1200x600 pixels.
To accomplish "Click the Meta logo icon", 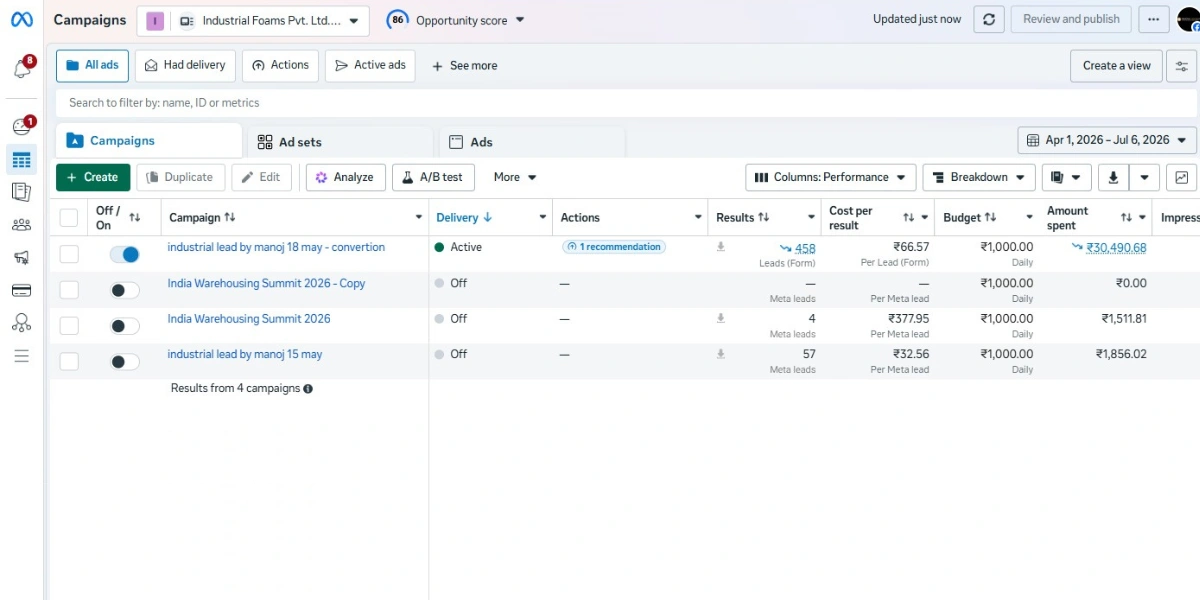I will [x=21, y=20].
